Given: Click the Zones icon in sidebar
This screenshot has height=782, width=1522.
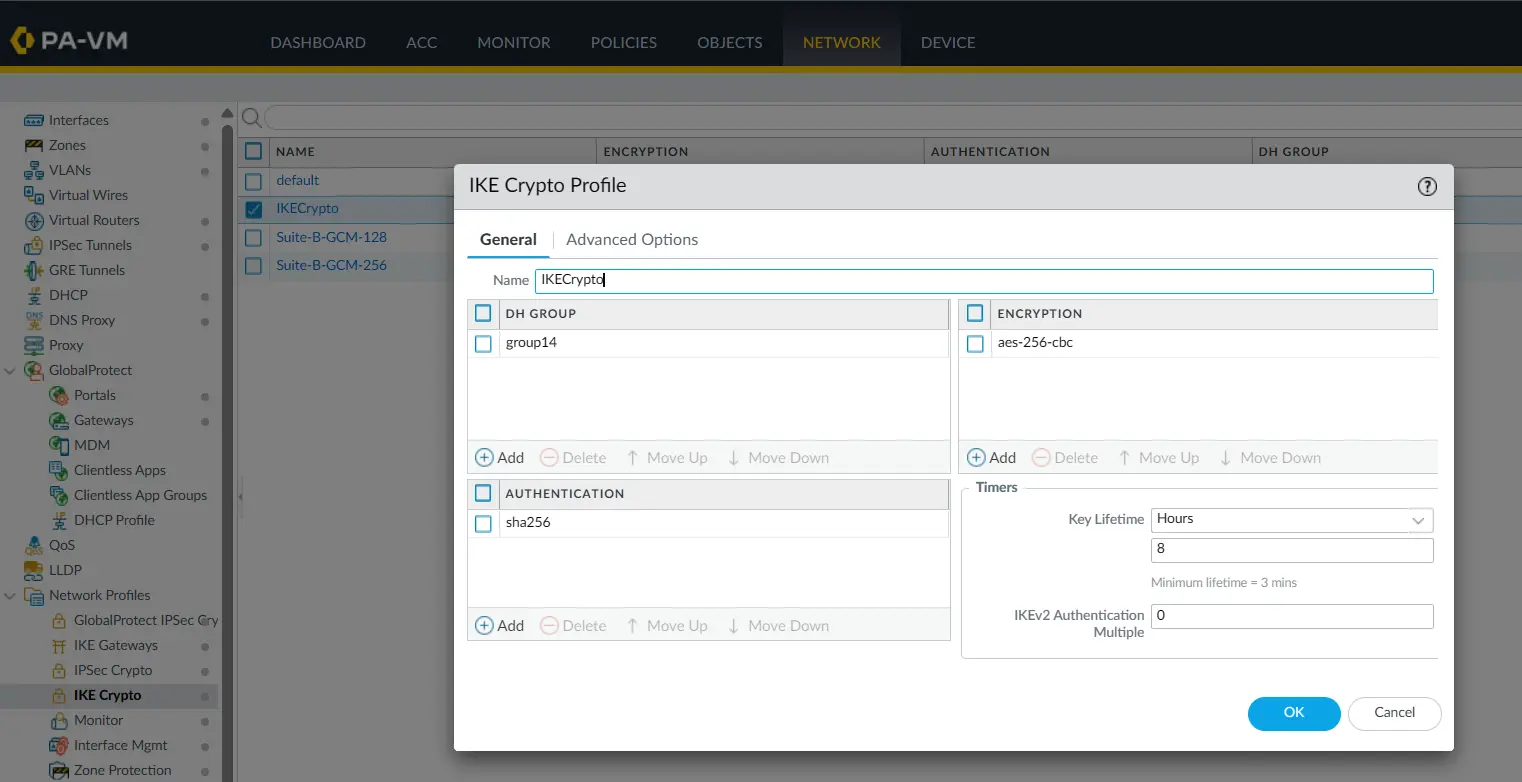Looking at the screenshot, I should coord(34,145).
